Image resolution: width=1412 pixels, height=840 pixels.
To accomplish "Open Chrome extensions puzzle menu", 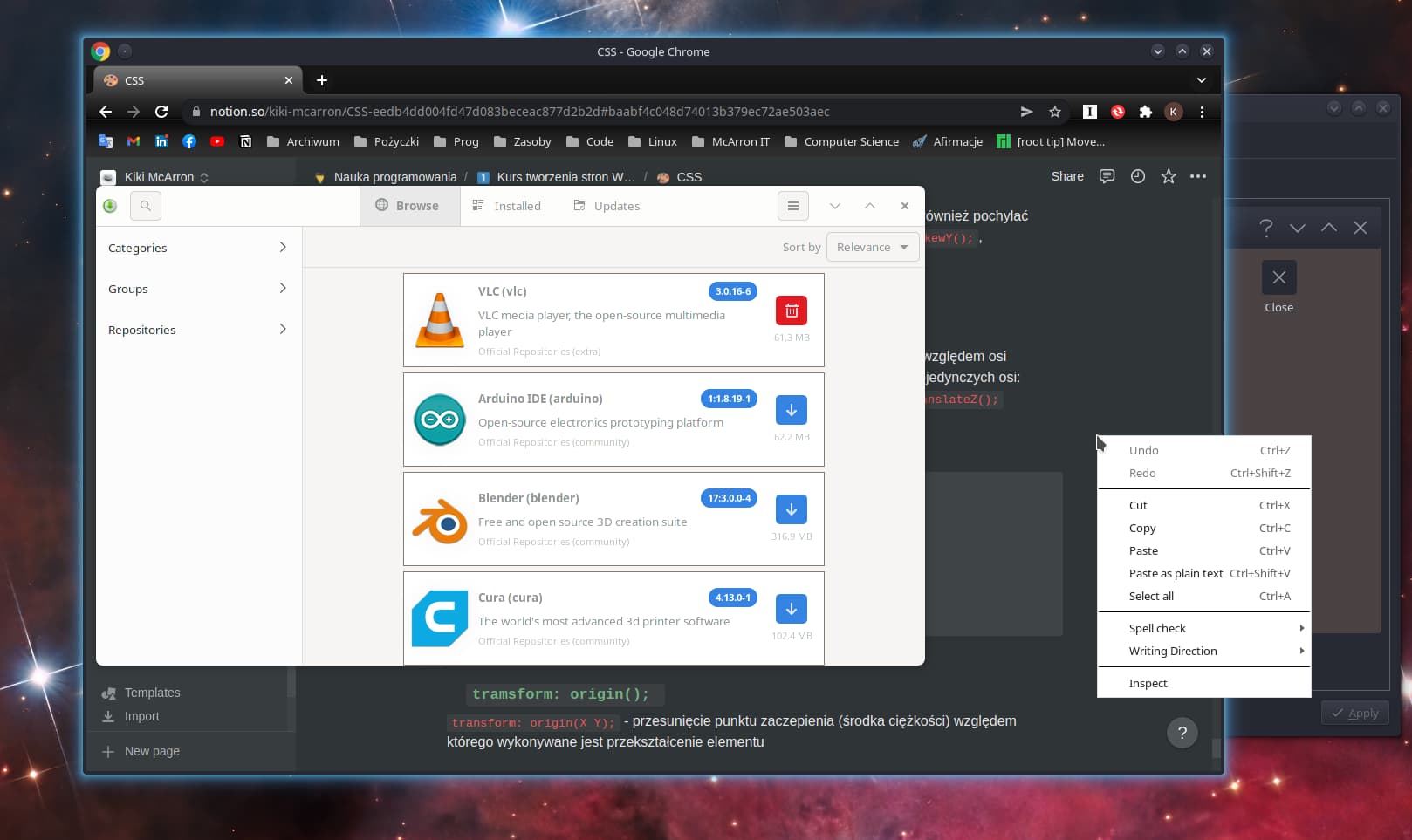I will coord(1146,112).
